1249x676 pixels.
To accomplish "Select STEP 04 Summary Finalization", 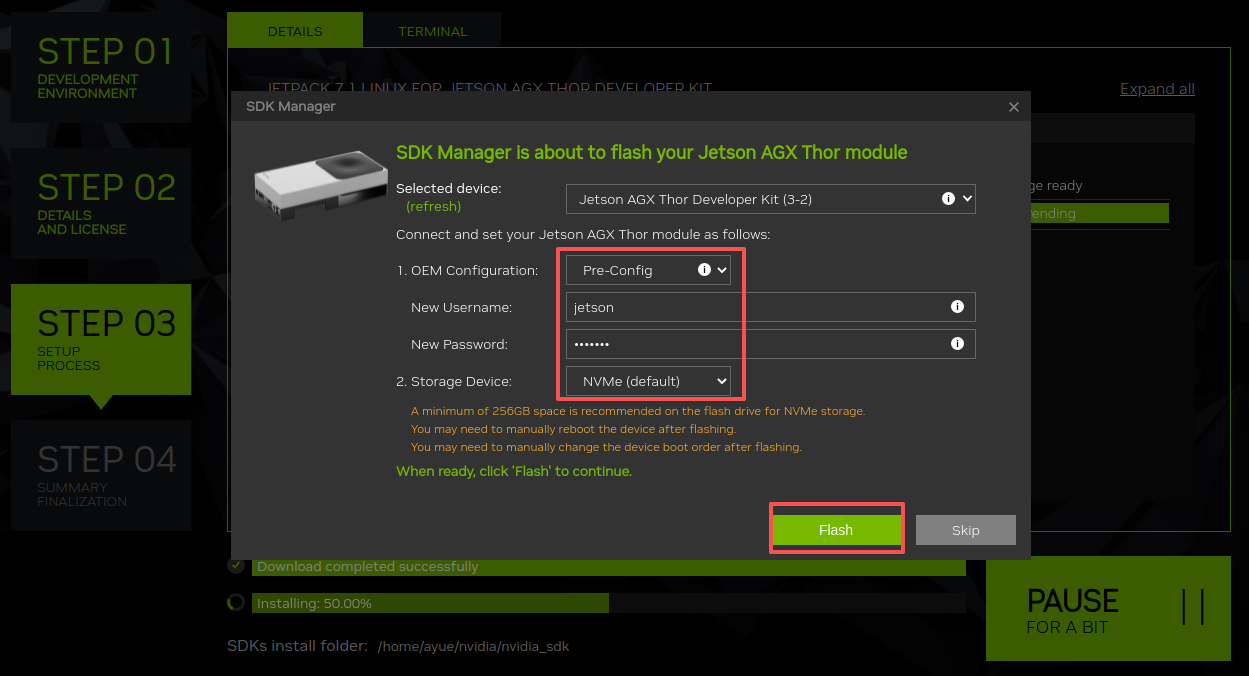I will 101,475.
